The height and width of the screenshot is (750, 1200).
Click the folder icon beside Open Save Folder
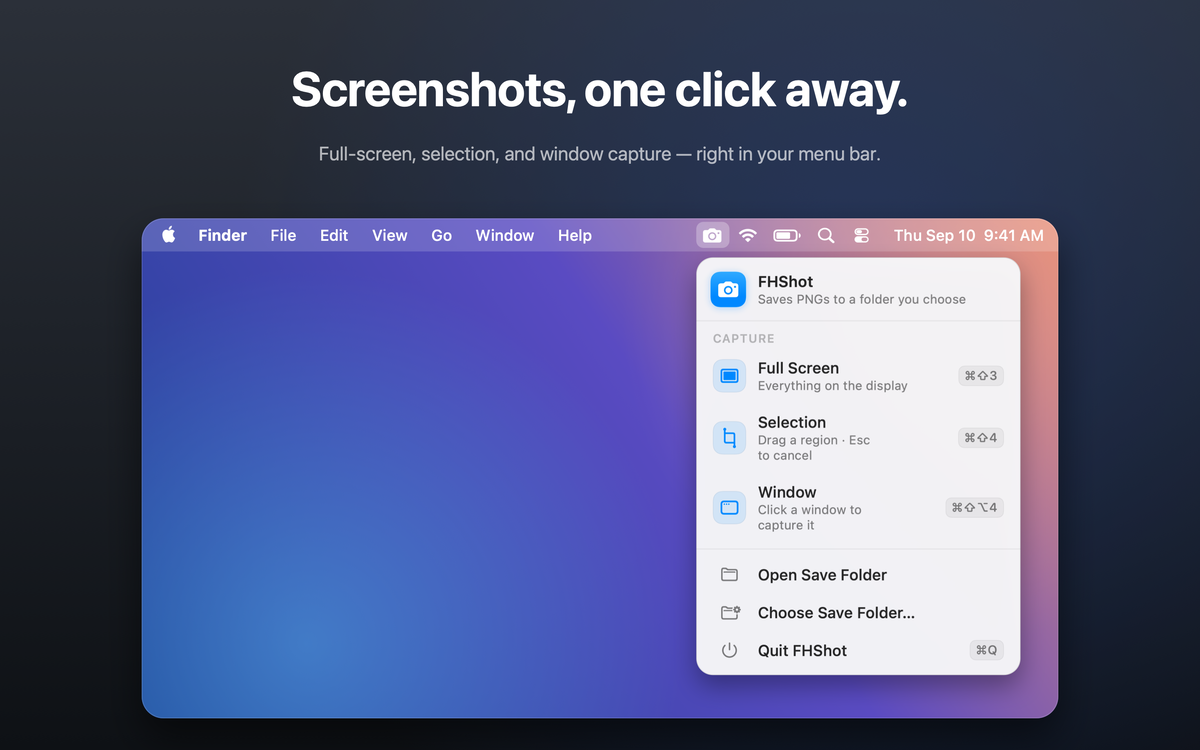click(729, 575)
